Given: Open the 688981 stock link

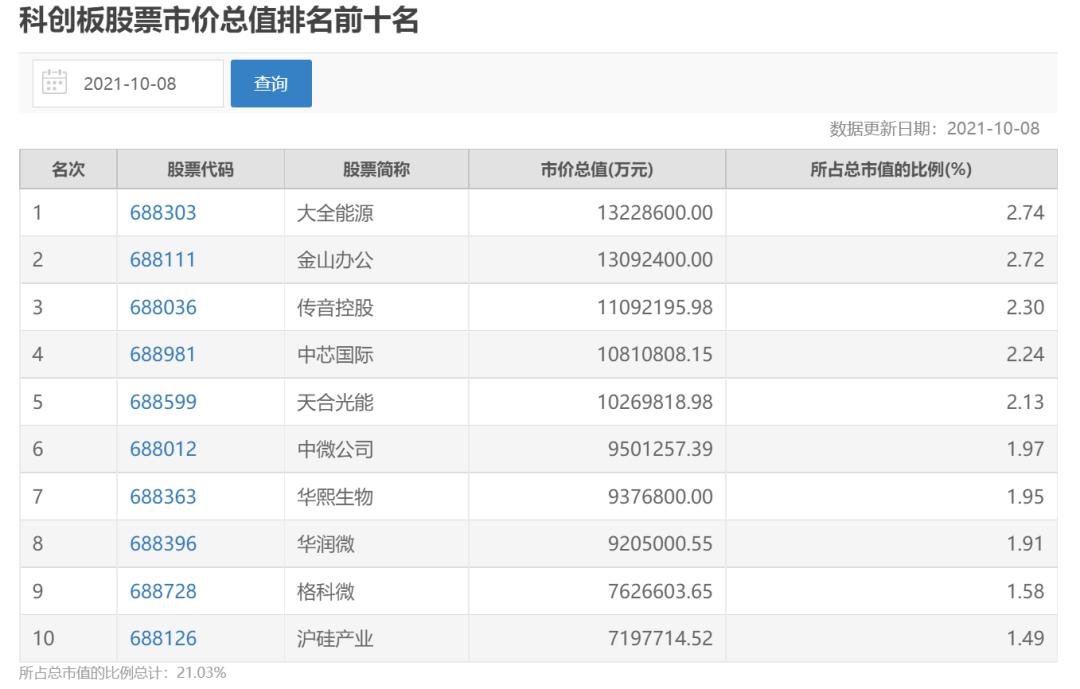Looking at the screenshot, I should click(163, 355).
